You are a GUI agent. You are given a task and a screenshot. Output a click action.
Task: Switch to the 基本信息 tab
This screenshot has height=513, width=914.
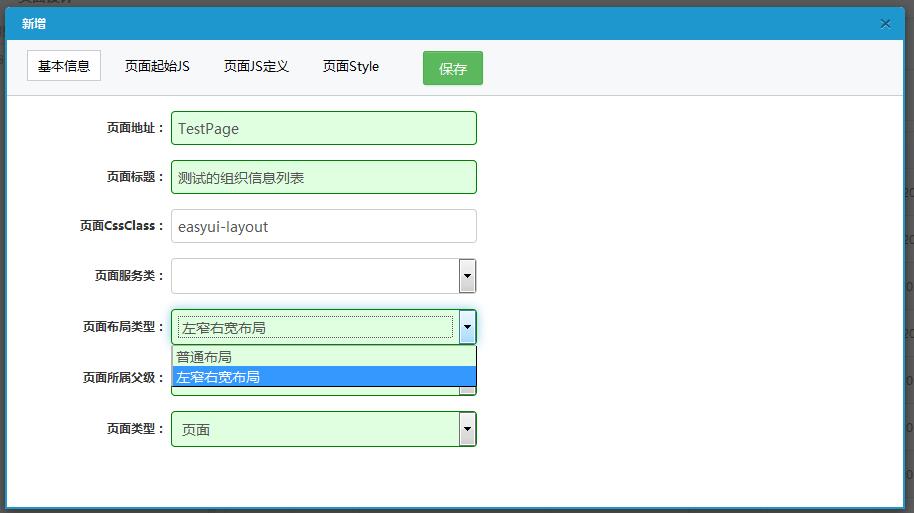click(x=64, y=66)
